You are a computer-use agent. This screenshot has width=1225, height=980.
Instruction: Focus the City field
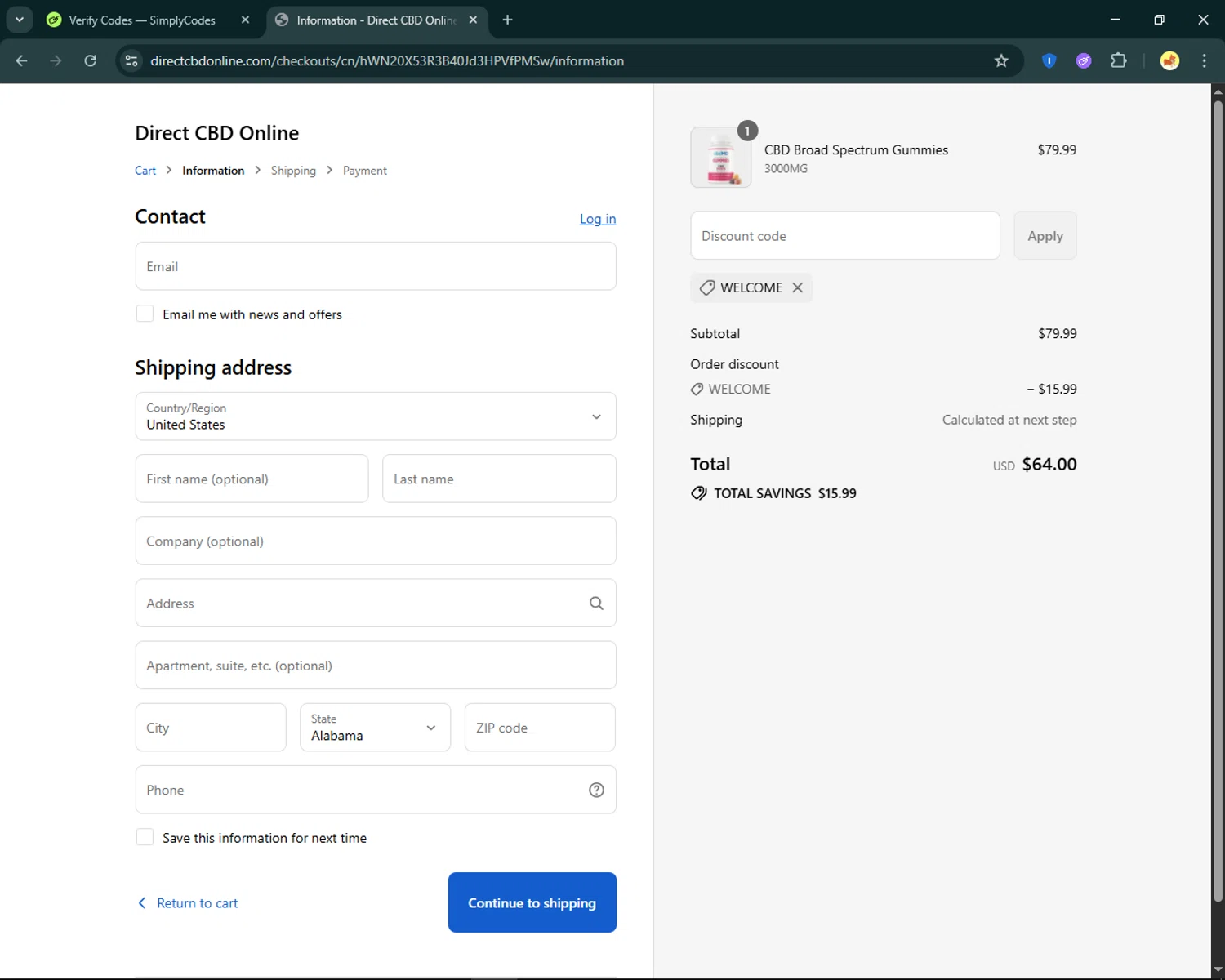(211, 728)
